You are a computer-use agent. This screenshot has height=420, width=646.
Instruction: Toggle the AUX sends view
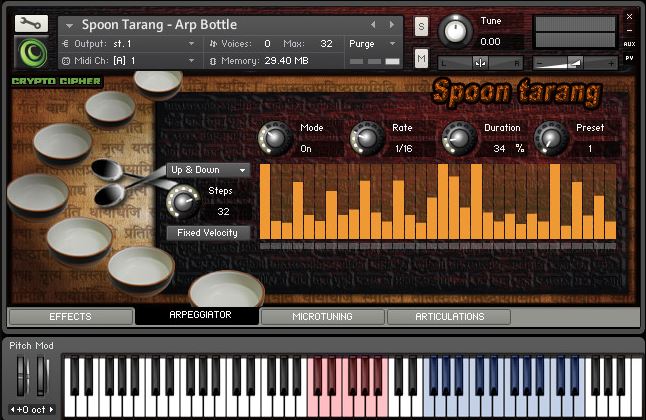tap(629, 44)
